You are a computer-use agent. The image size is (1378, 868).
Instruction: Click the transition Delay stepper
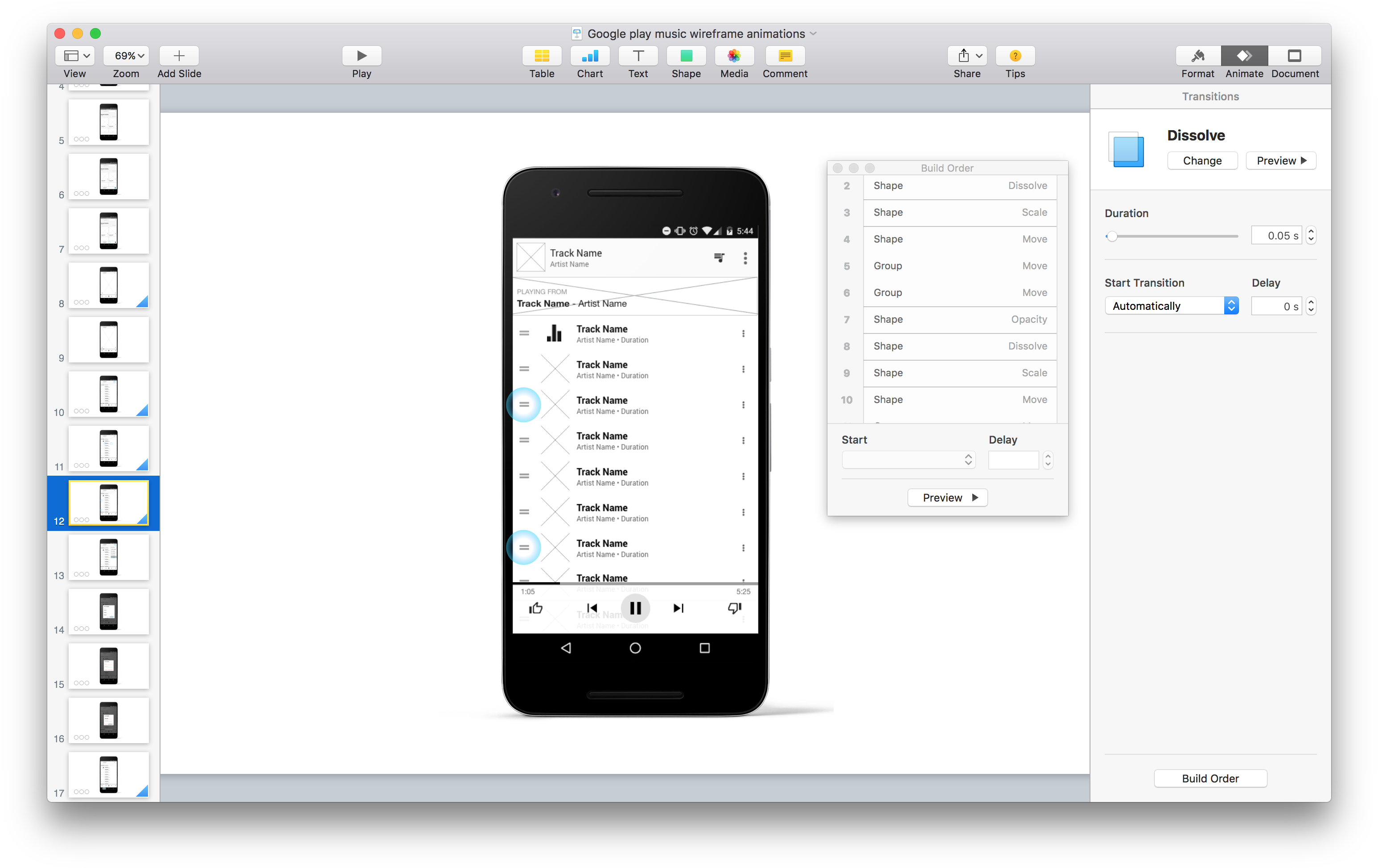(x=1311, y=306)
